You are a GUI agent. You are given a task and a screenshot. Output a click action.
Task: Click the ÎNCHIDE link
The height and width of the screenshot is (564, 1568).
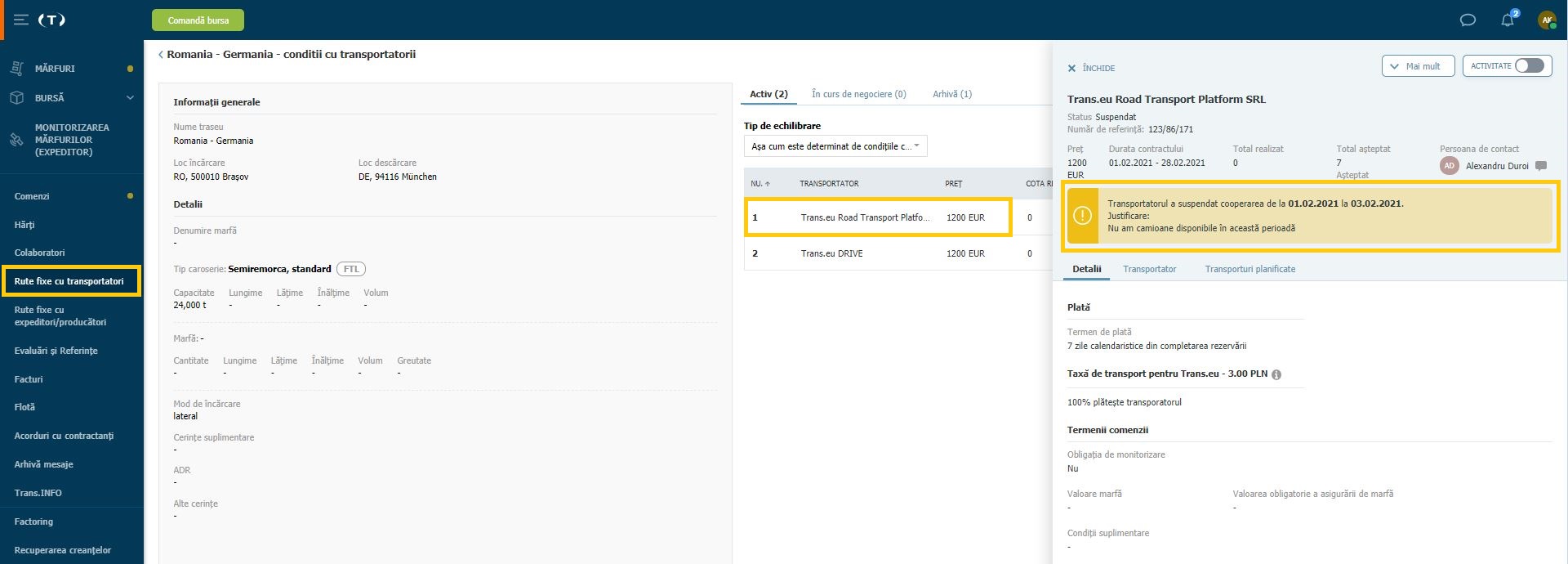(x=1098, y=69)
